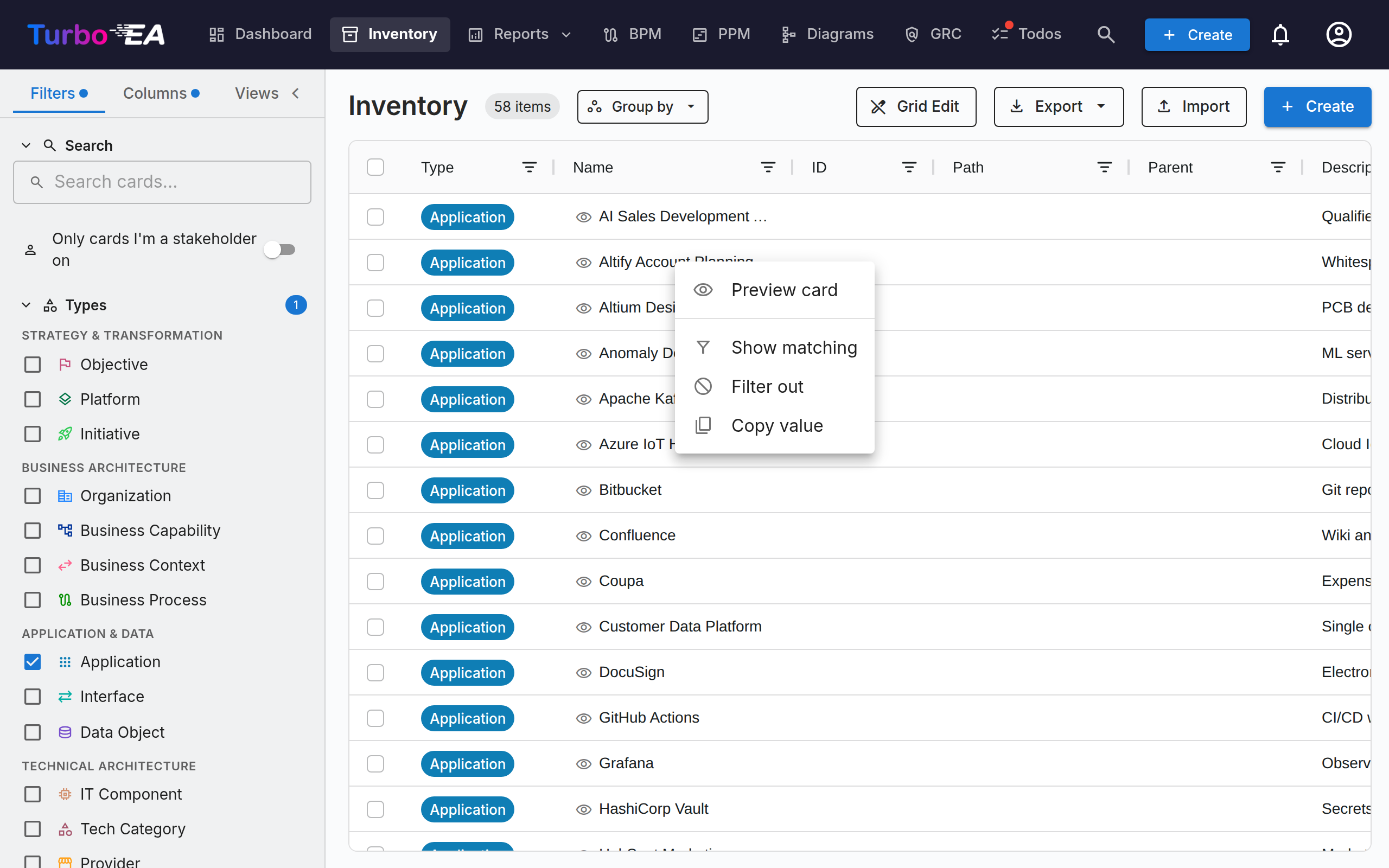The height and width of the screenshot is (868, 1389).
Task: Preview the Coupa card eye icon
Action: 584,582
